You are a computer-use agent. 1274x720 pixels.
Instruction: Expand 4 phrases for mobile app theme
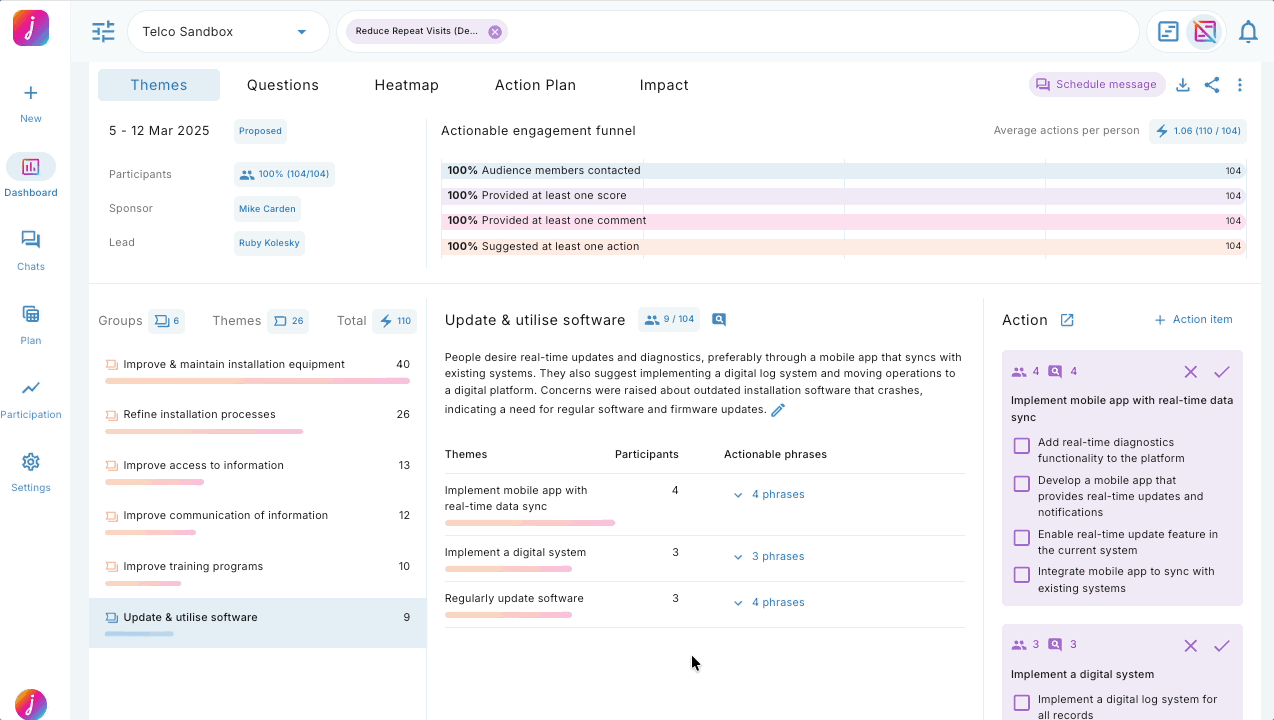[768, 494]
